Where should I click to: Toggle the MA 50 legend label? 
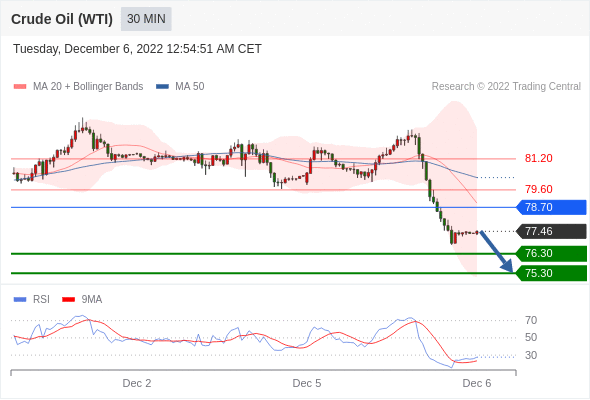click(x=190, y=87)
